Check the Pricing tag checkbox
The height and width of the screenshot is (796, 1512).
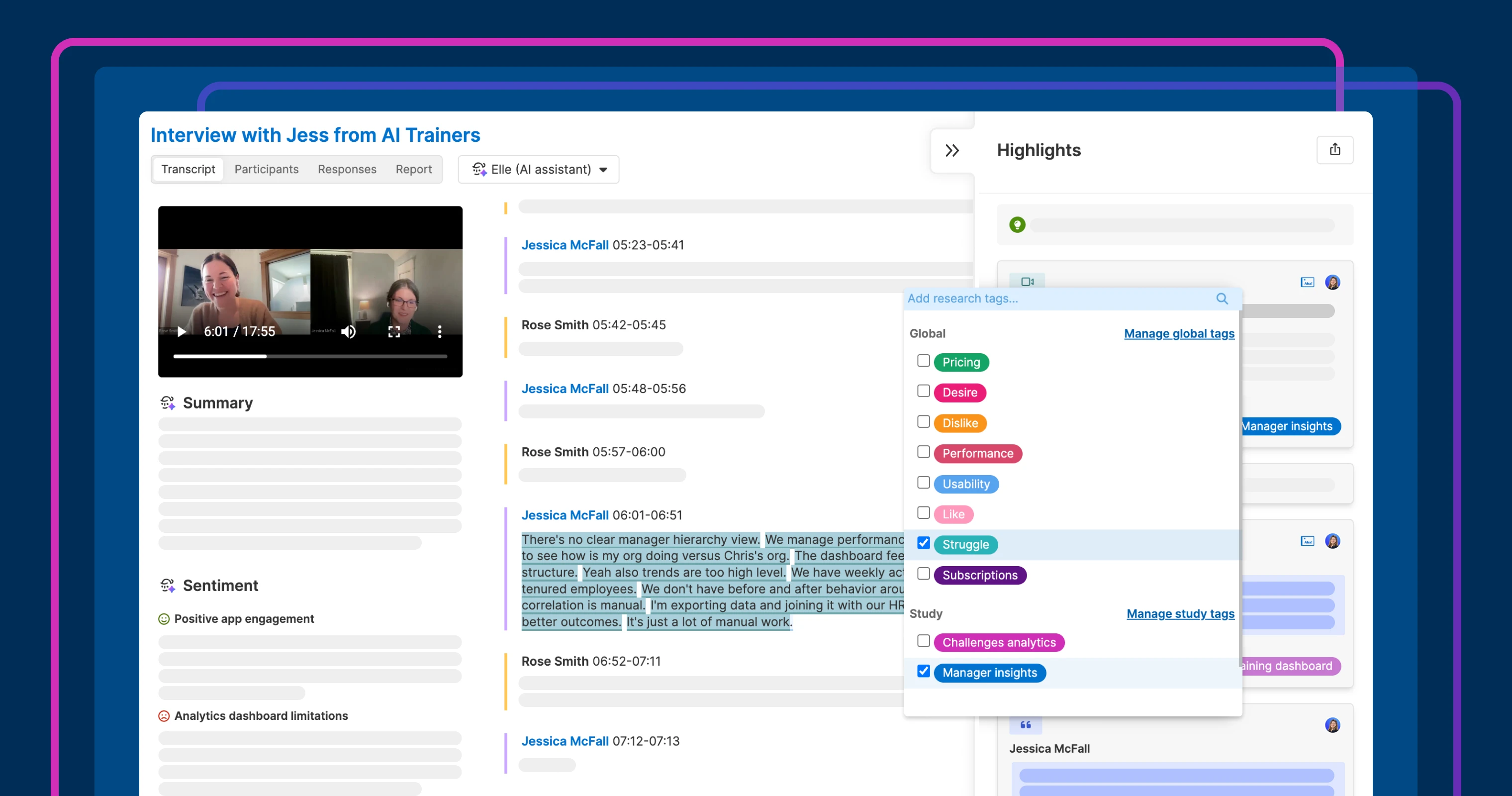click(923, 360)
